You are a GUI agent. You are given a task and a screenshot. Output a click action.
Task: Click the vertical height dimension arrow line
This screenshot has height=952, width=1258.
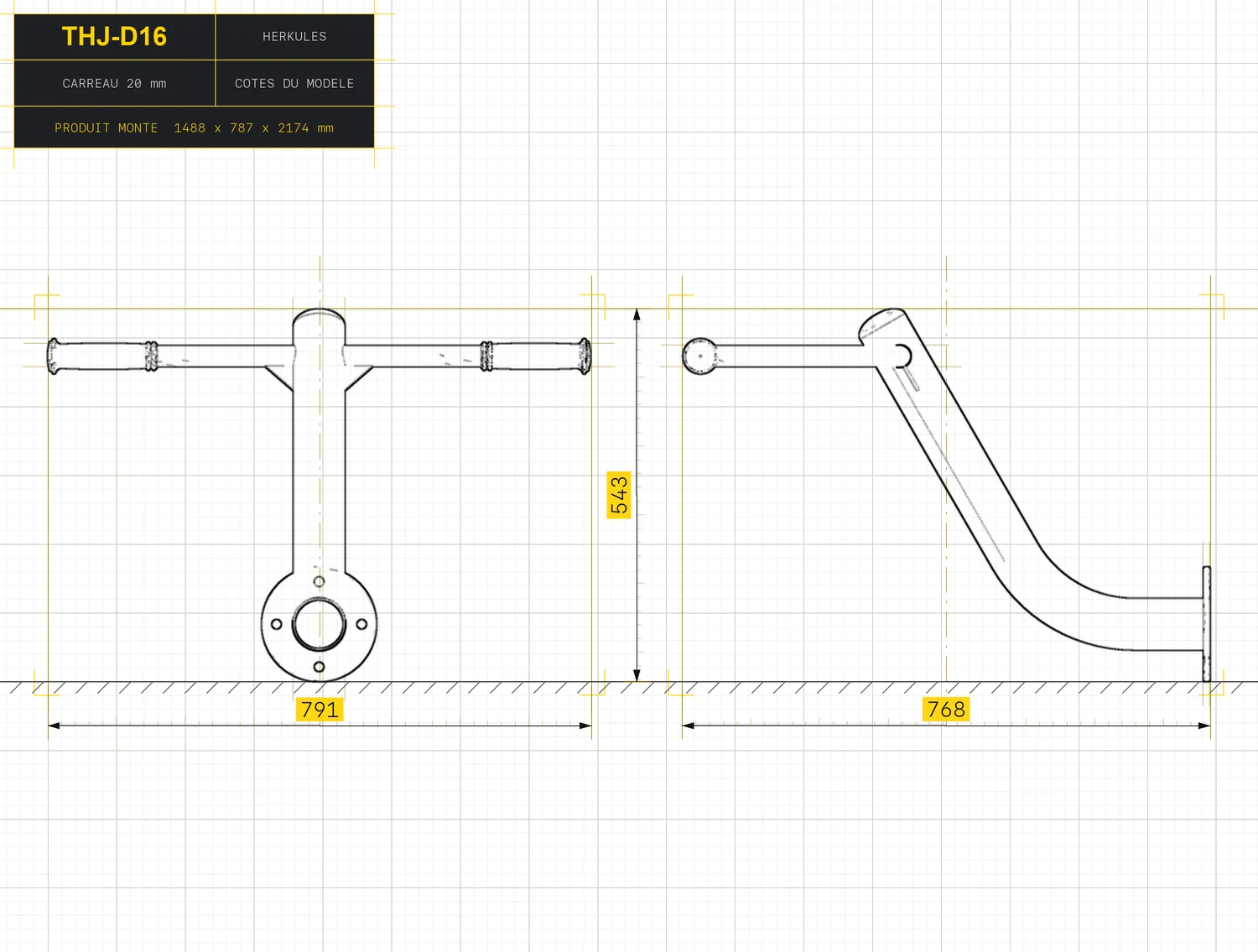[637, 495]
